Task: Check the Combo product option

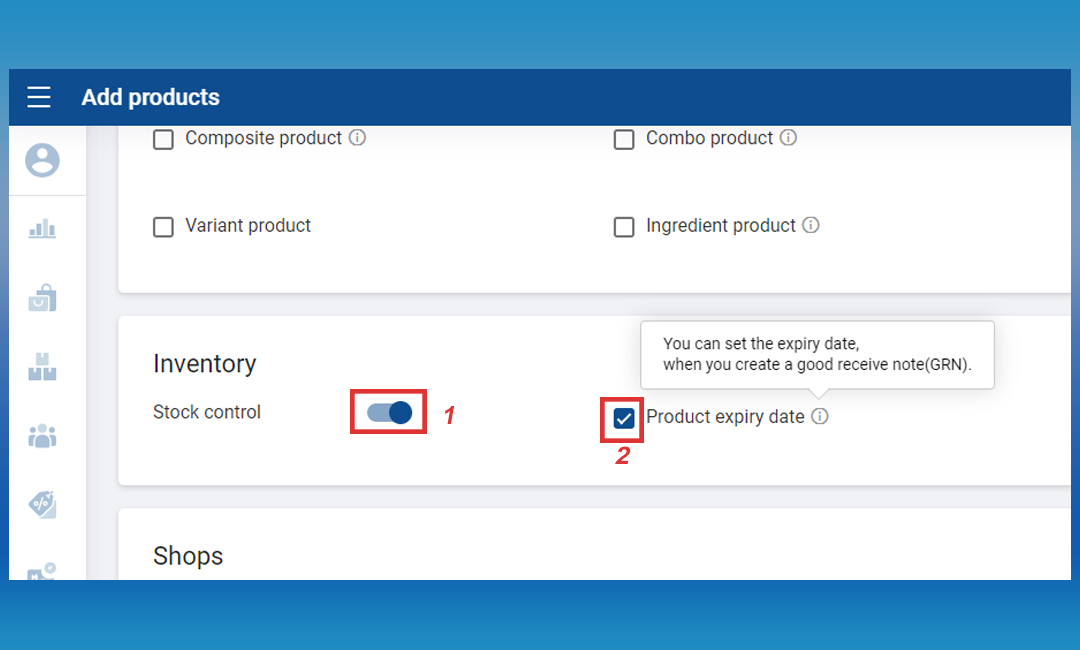Action: 624,139
